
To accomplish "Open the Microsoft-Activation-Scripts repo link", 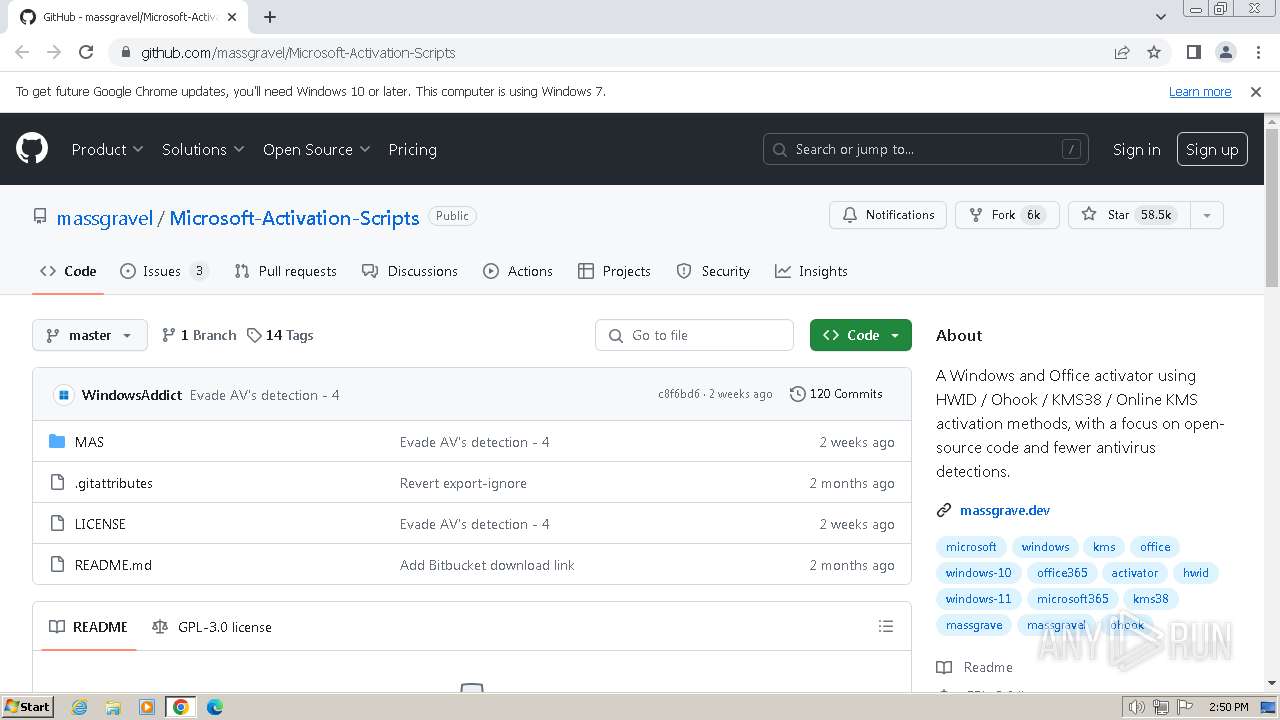I will point(294,218).
